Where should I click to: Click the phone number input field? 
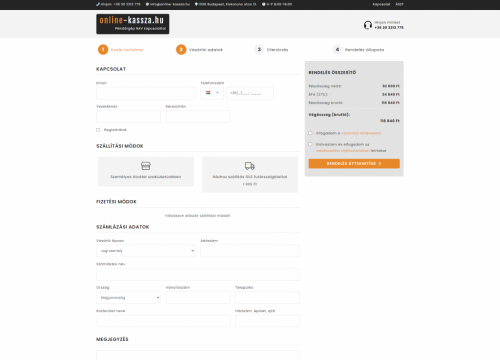(250, 93)
